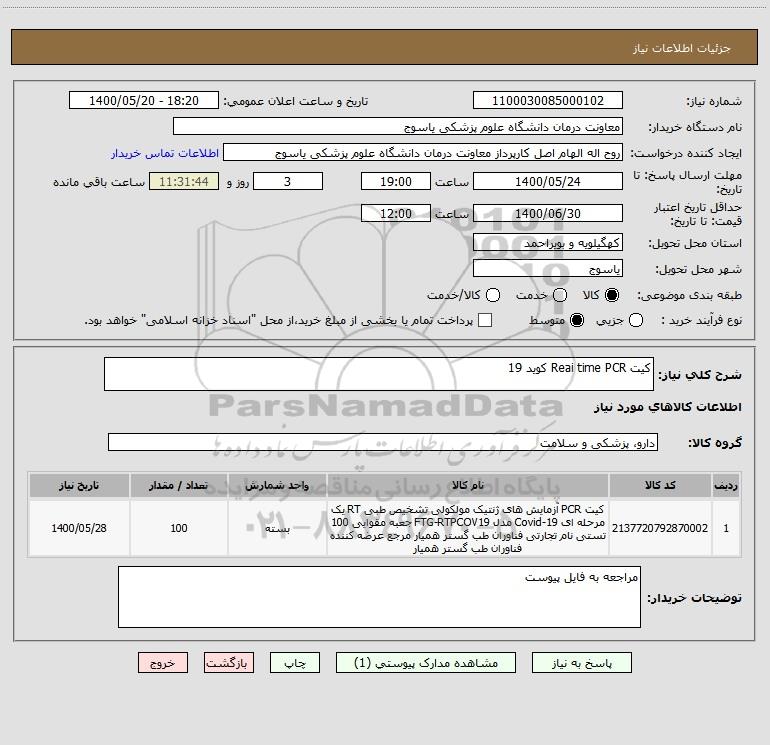
Task: Click the اطلاعات کالاهای مورد نیاز heading
Action: 668,407
